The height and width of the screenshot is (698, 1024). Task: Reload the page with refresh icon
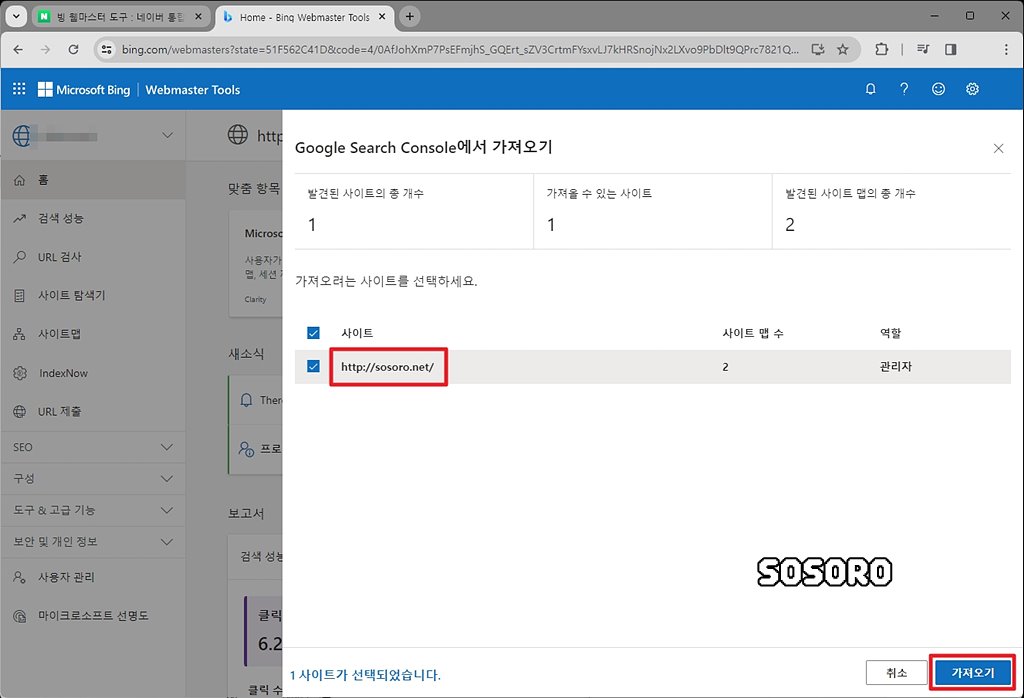click(x=73, y=49)
